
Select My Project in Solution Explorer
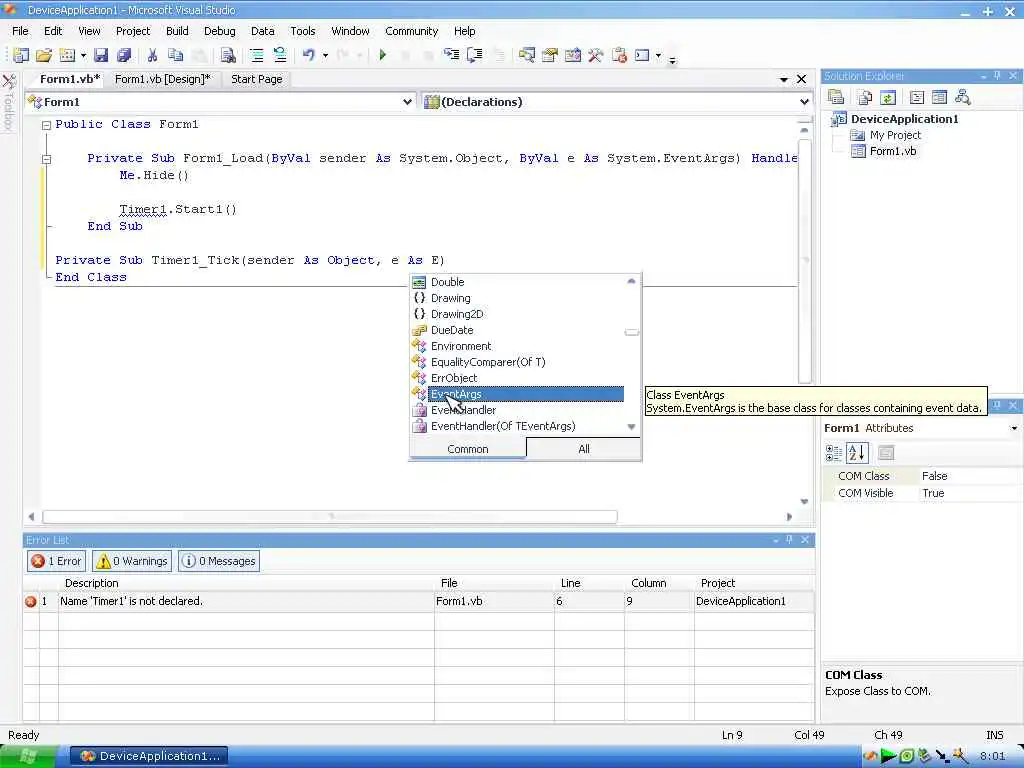[895, 135]
